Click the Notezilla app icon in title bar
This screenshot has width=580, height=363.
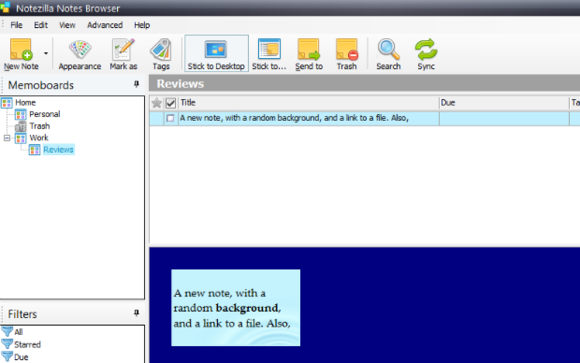point(5,7)
